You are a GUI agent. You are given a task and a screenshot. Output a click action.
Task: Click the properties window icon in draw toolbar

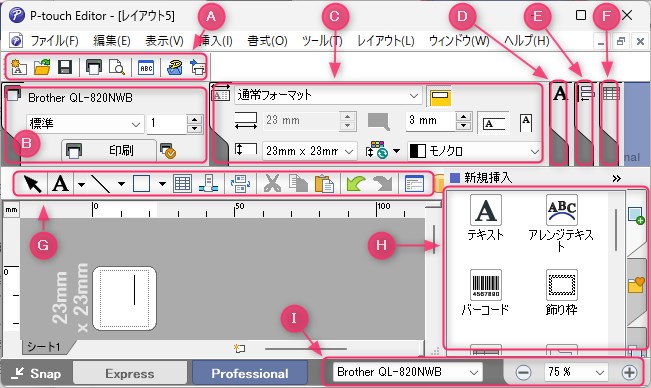(414, 183)
